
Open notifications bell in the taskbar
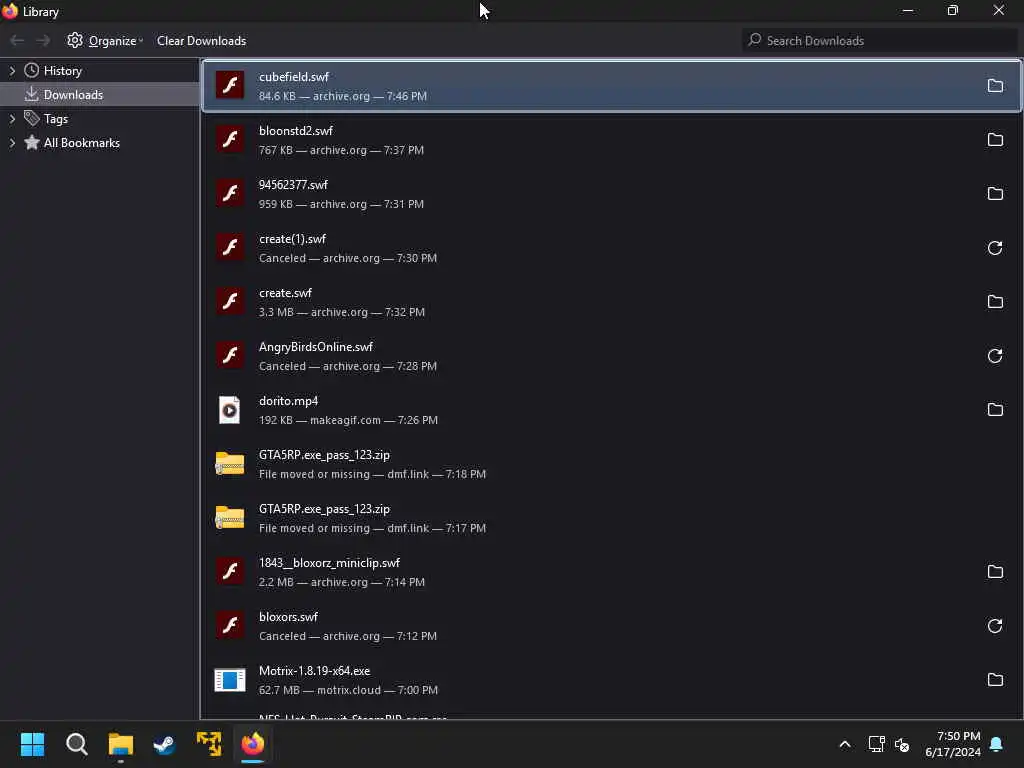997,744
